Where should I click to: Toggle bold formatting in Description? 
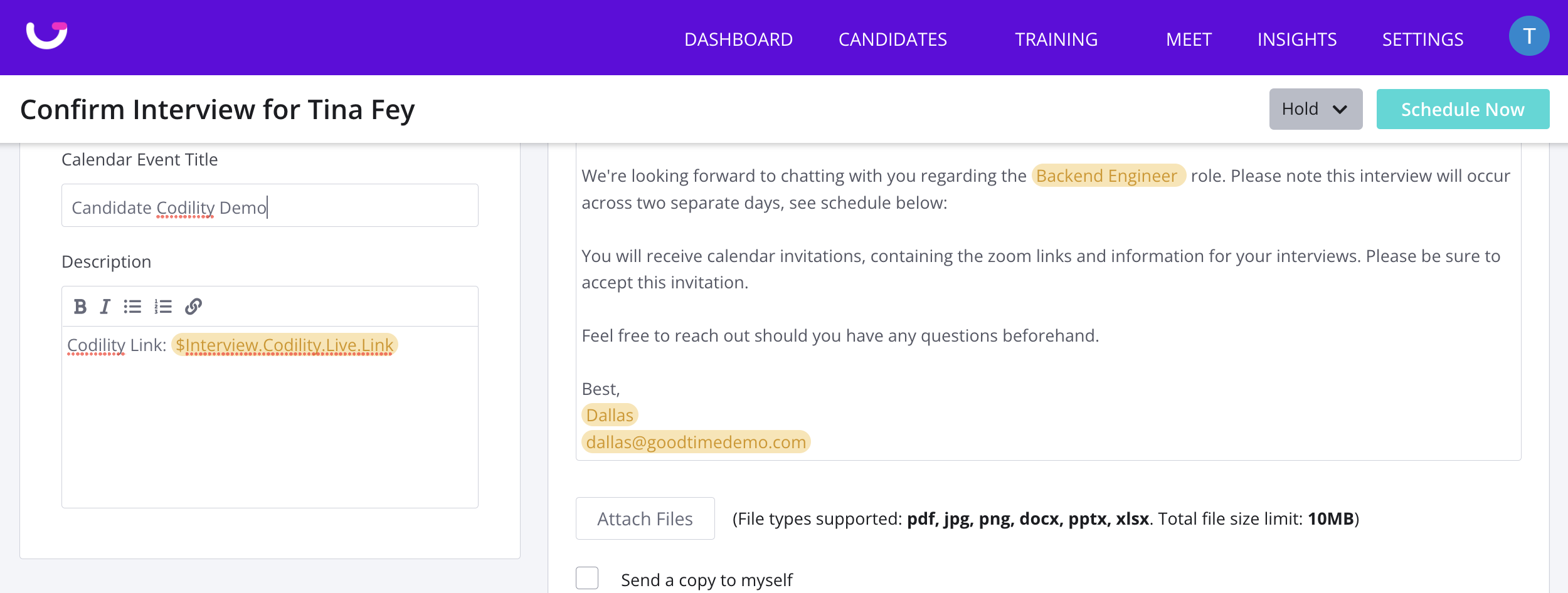(80, 307)
